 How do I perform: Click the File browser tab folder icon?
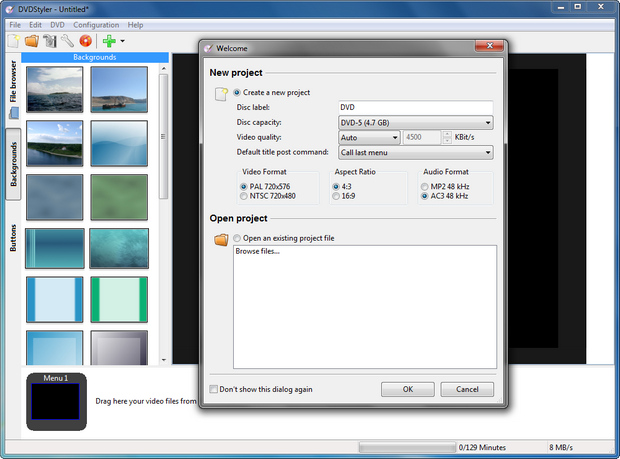14,113
